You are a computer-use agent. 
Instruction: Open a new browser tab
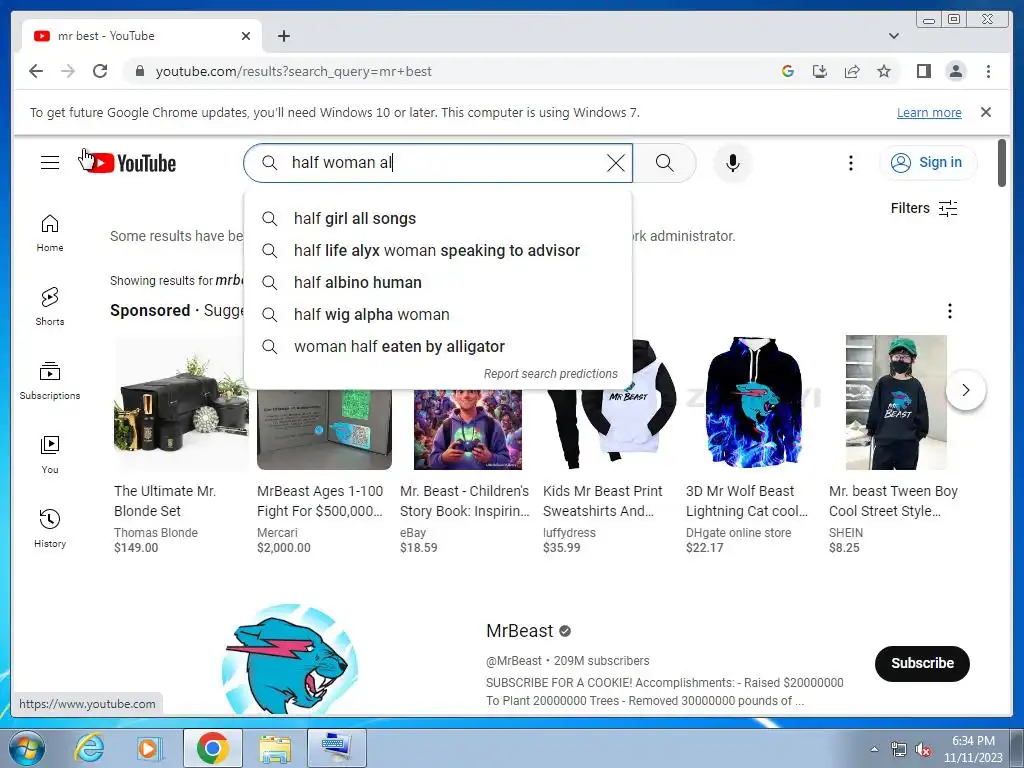tap(283, 36)
